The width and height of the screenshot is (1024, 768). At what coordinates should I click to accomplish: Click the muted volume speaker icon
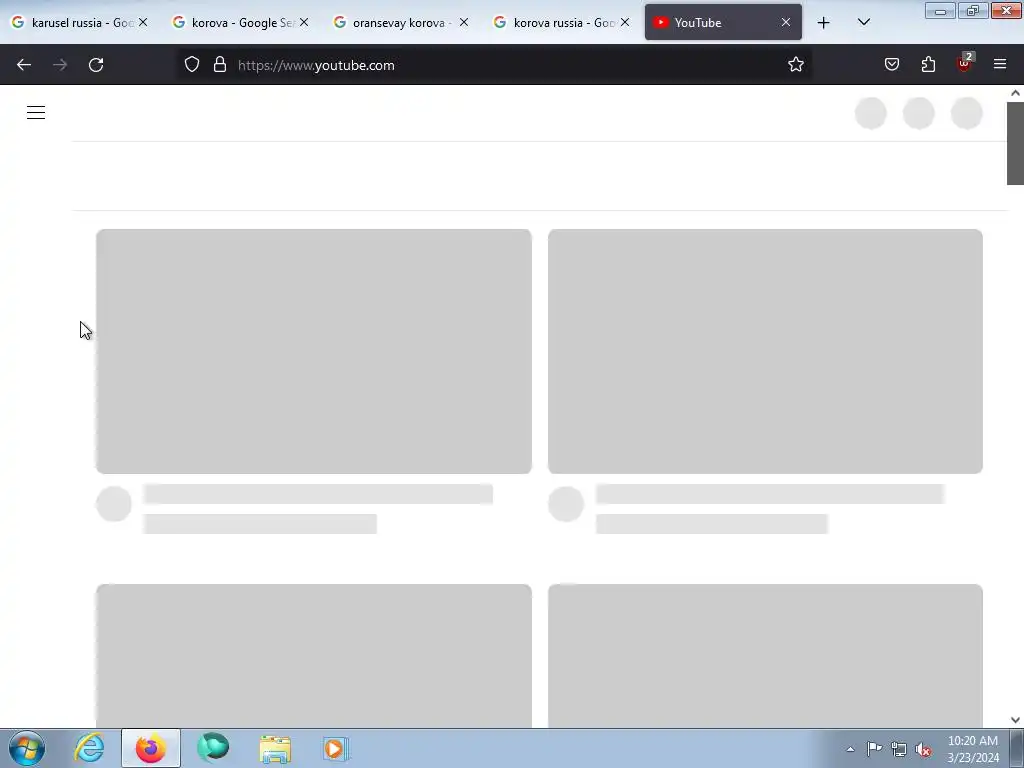923,749
